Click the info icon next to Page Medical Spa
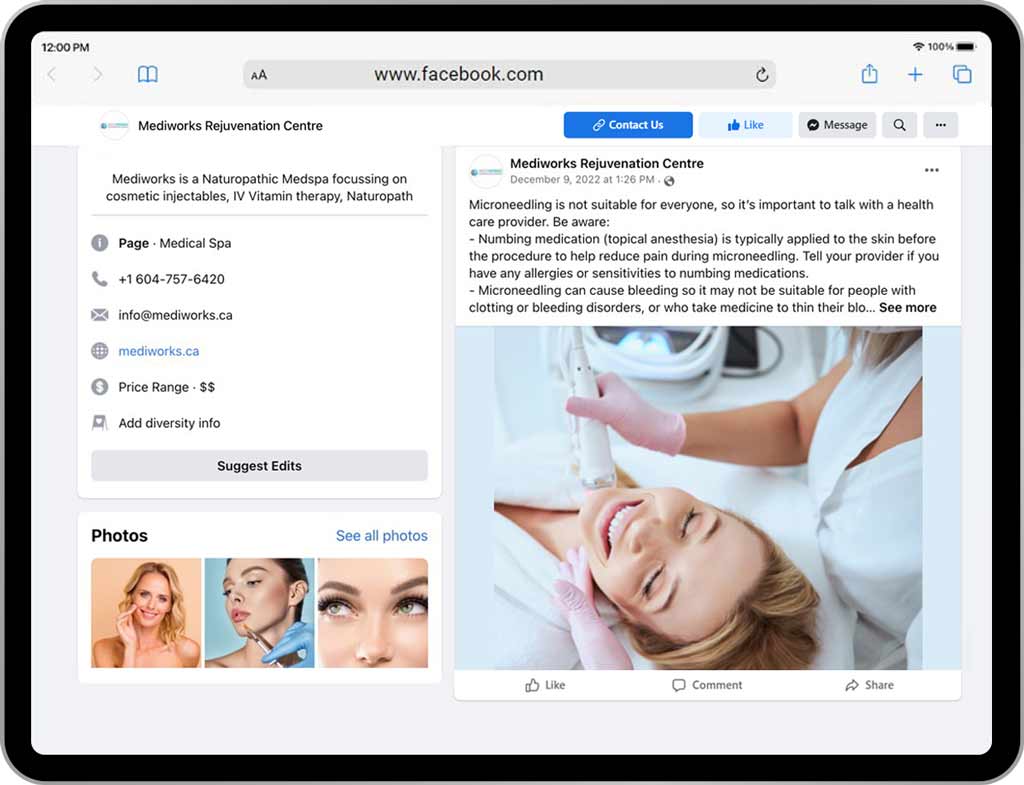This screenshot has height=785, width=1024. point(99,243)
